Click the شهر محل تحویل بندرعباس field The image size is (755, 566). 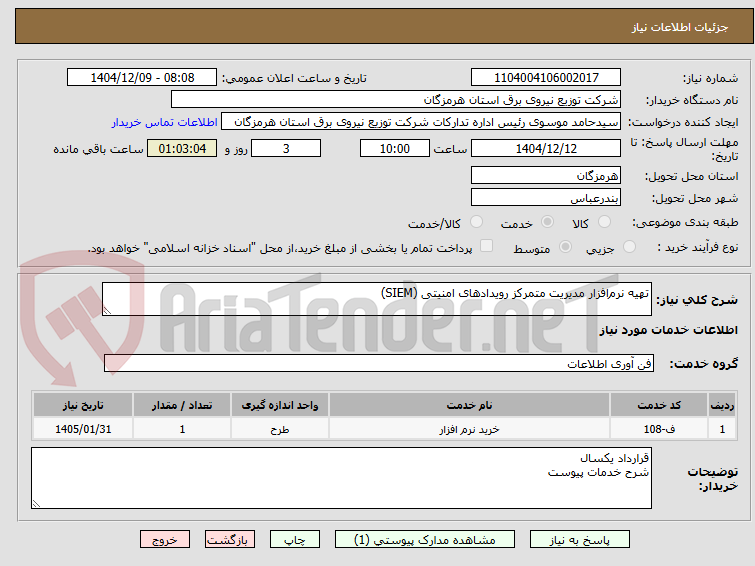click(546, 197)
